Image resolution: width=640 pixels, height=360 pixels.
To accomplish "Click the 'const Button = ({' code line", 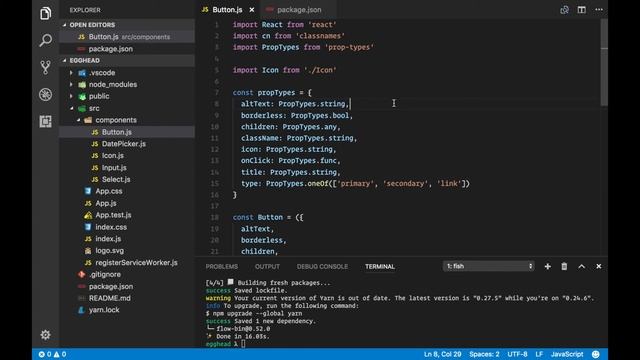I will [268, 218].
